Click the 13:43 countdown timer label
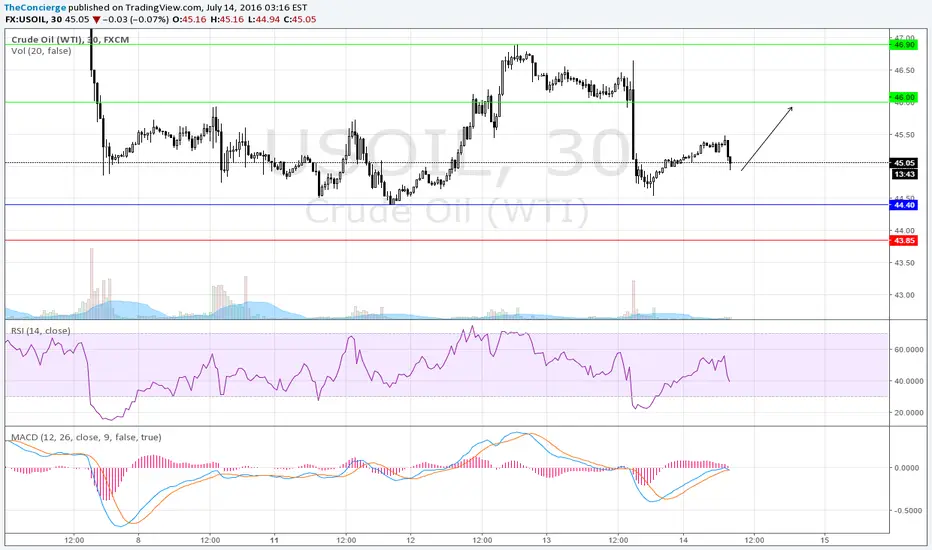This screenshot has height=550, width=932. (x=904, y=174)
